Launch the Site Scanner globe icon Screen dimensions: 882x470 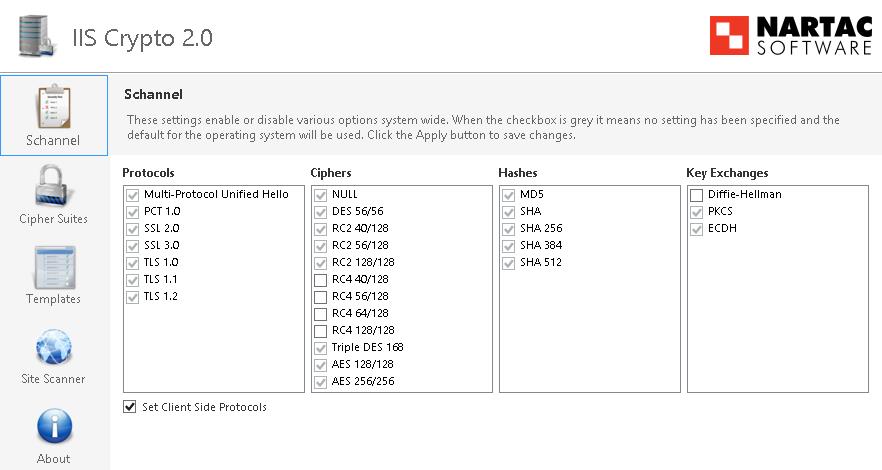pos(53,346)
